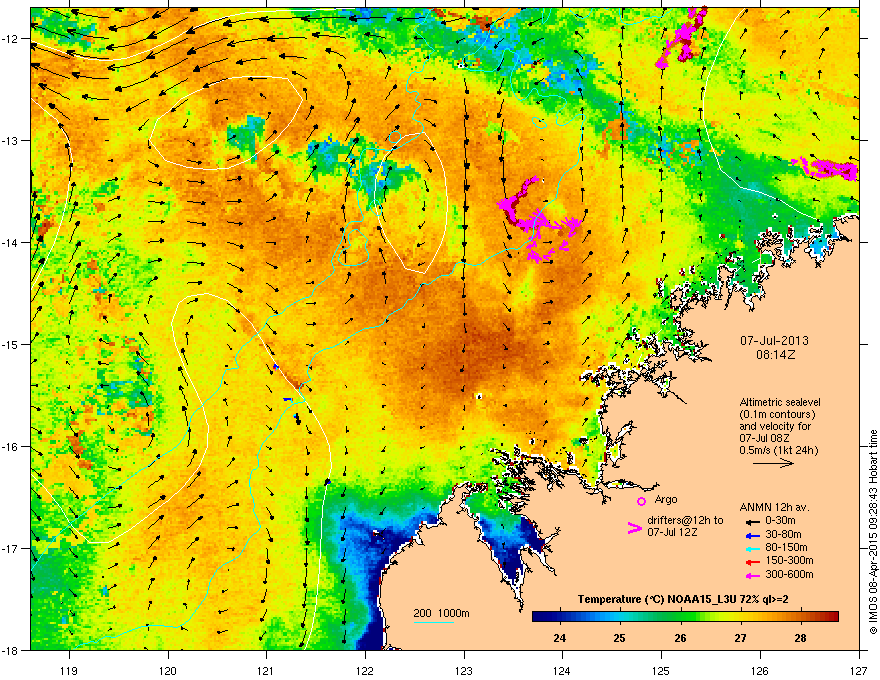Click latitude axis label -17

point(10,548)
